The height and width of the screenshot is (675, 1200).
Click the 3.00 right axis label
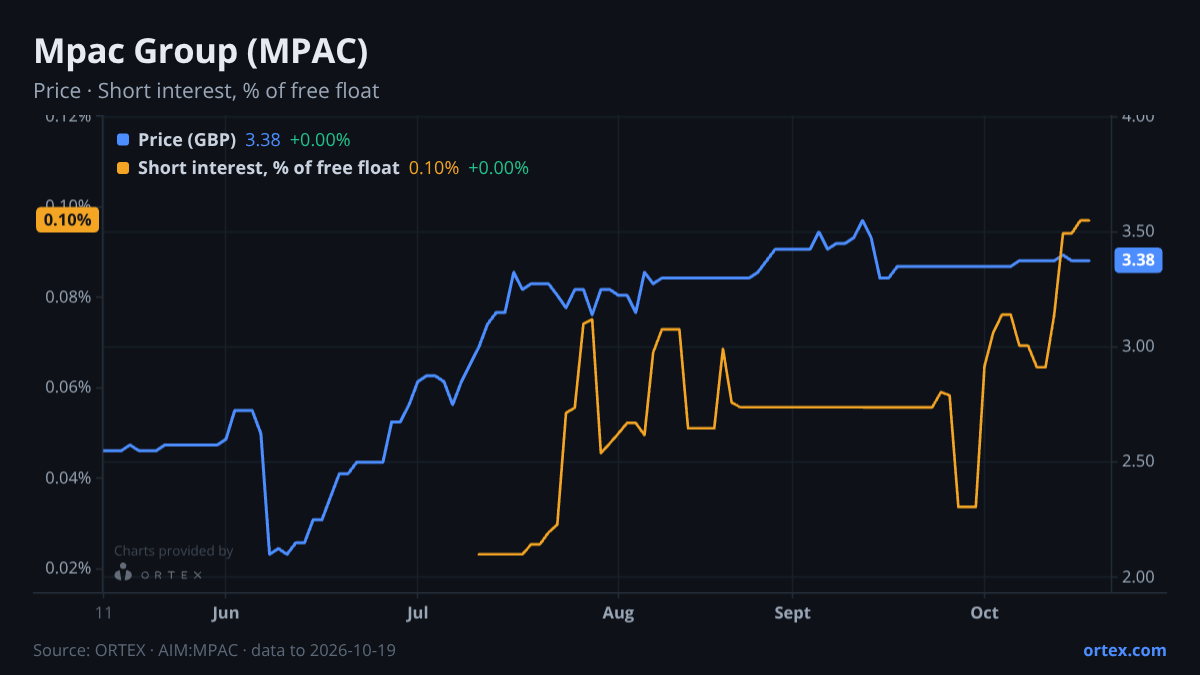click(x=1139, y=346)
